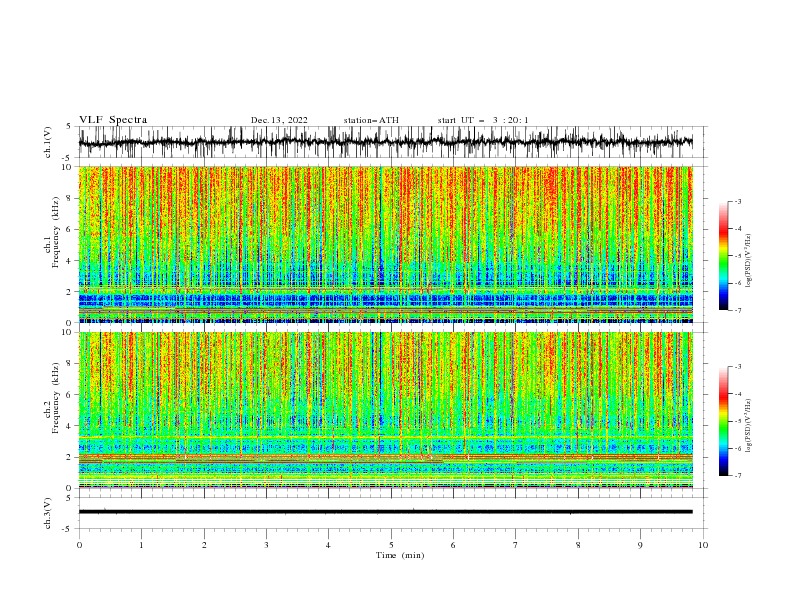Click the "start UT = 3:20:1" text
The image size is (792, 612).
click(x=483, y=120)
